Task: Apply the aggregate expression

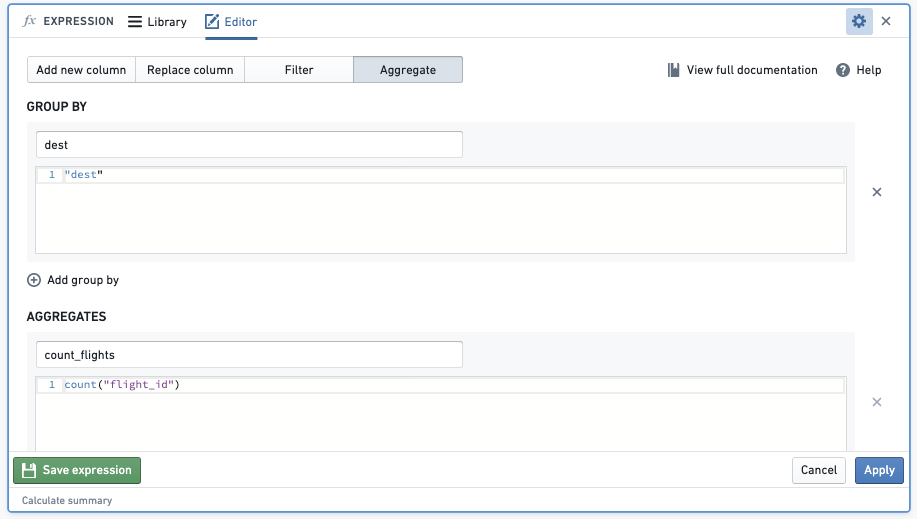Action: click(879, 470)
